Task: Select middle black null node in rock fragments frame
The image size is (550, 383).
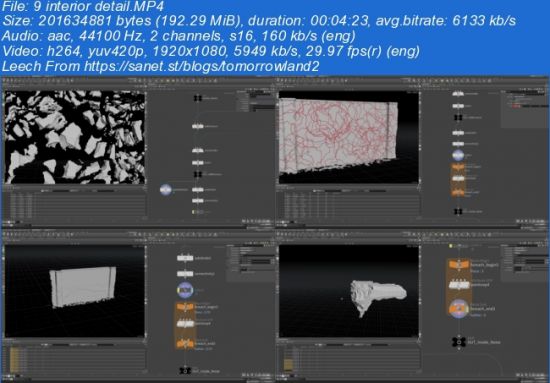Action: (198, 174)
